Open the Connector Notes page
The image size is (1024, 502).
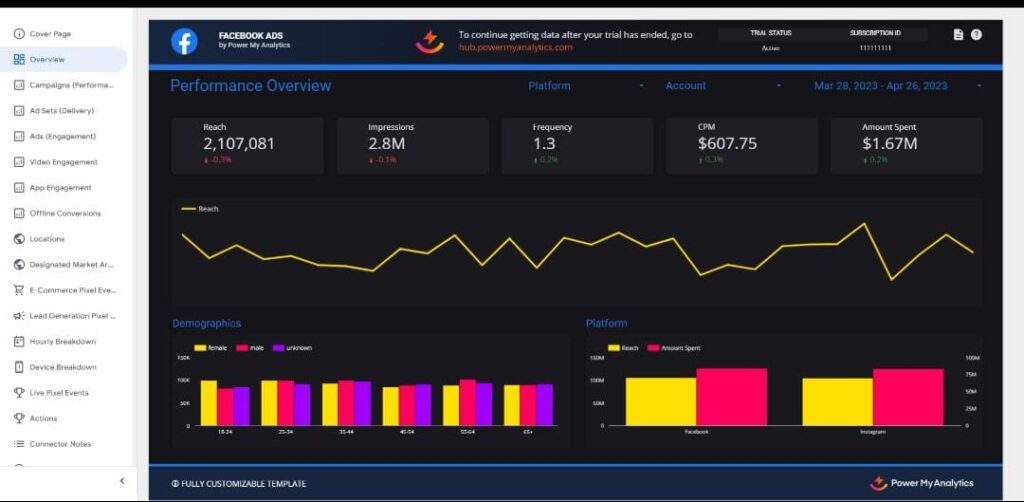coord(64,444)
